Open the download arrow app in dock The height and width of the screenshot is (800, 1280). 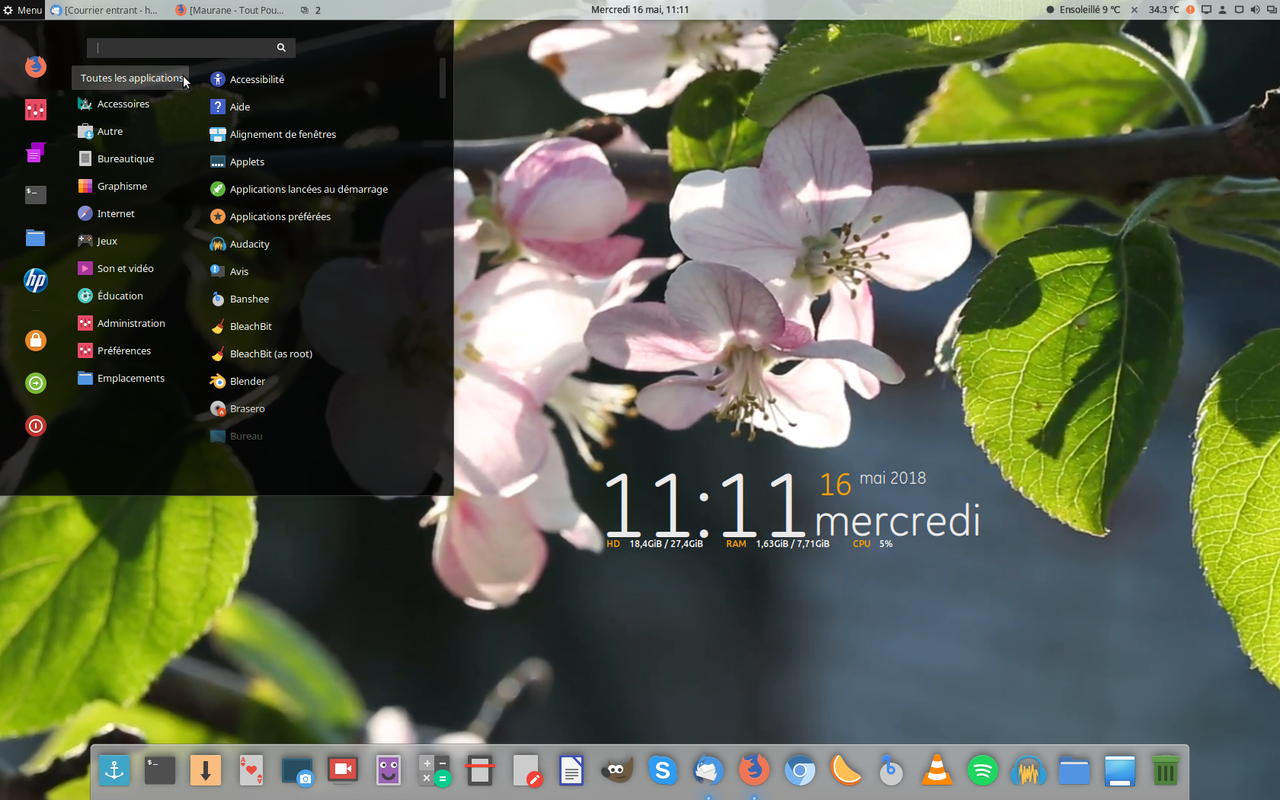(206, 770)
